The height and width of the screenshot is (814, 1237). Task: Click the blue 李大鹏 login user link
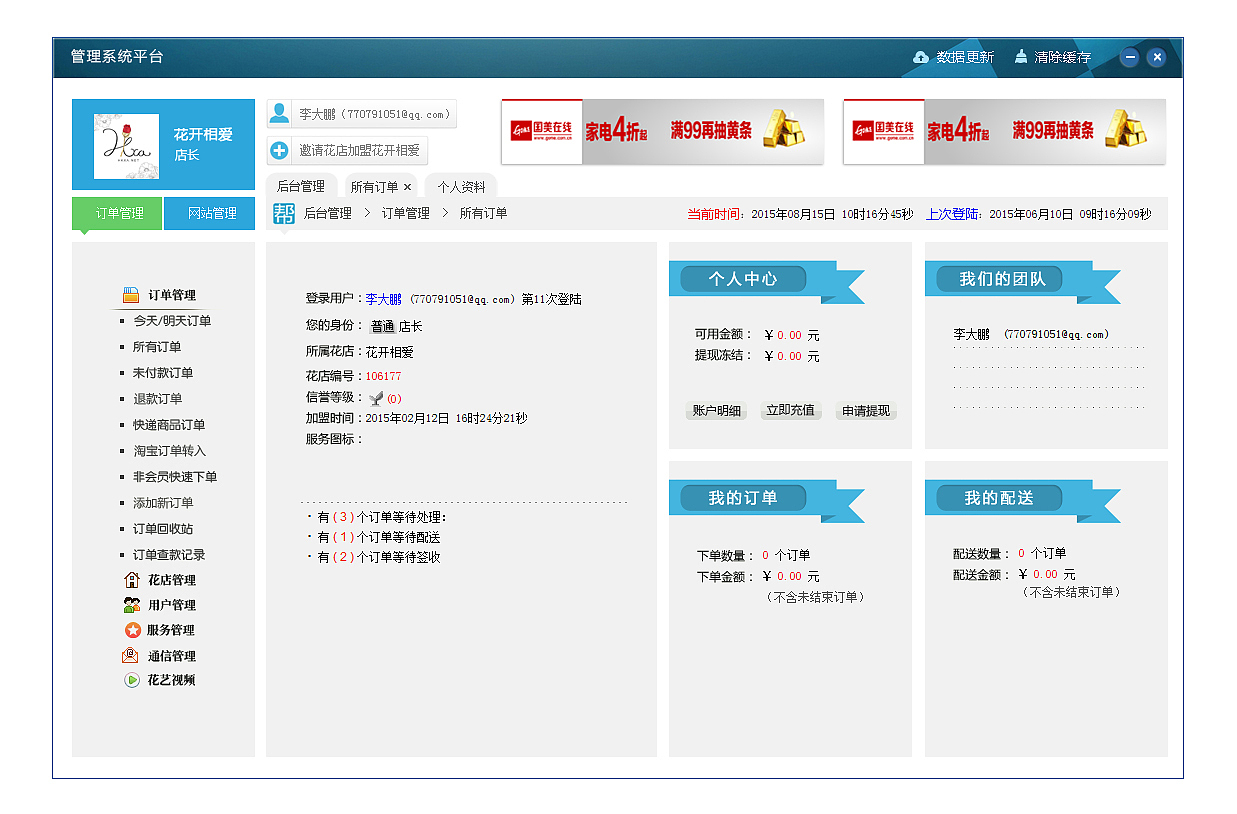pos(383,299)
